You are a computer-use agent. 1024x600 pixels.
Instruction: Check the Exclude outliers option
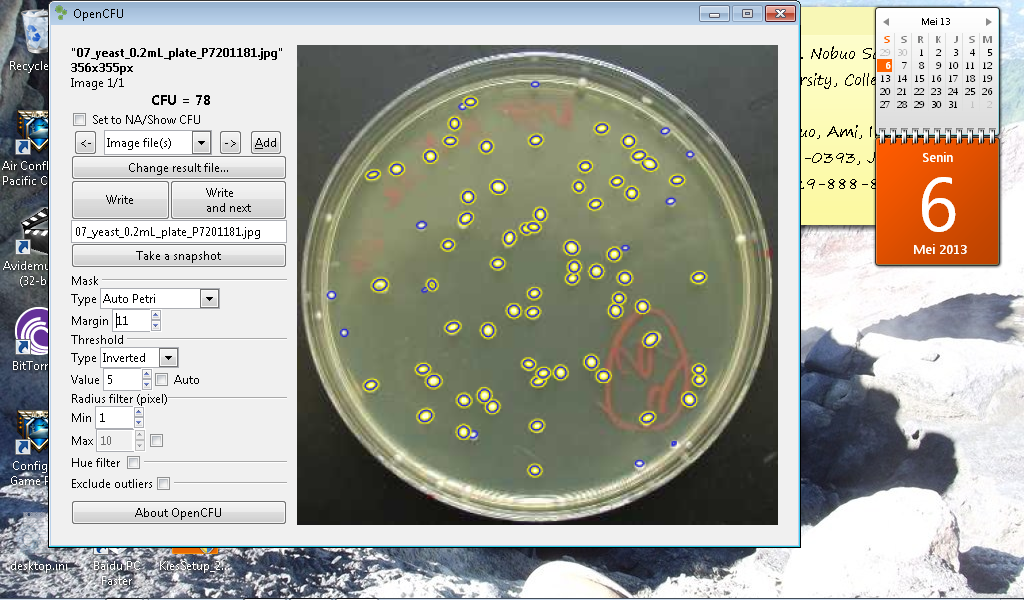click(x=164, y=484)
